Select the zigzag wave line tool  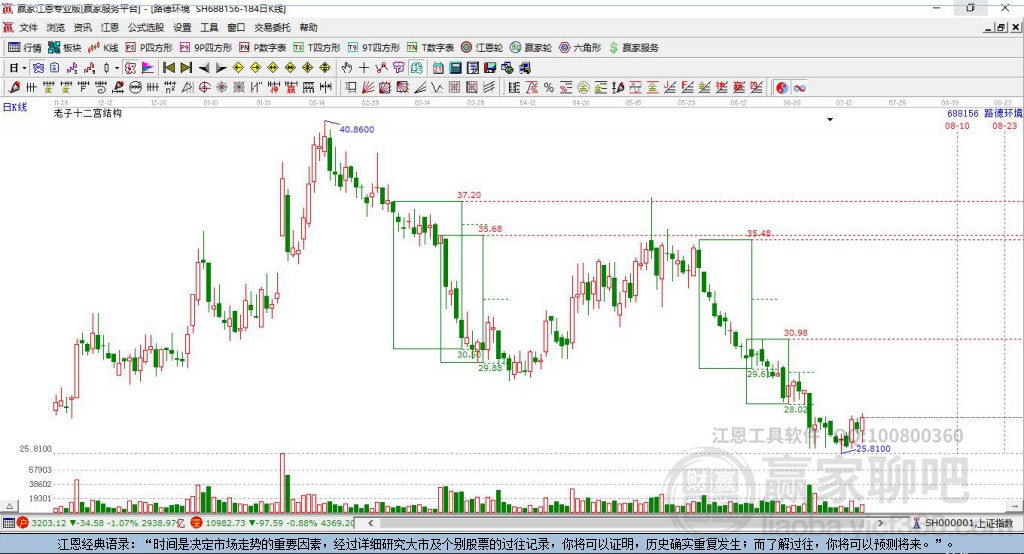tap(436, 88)
